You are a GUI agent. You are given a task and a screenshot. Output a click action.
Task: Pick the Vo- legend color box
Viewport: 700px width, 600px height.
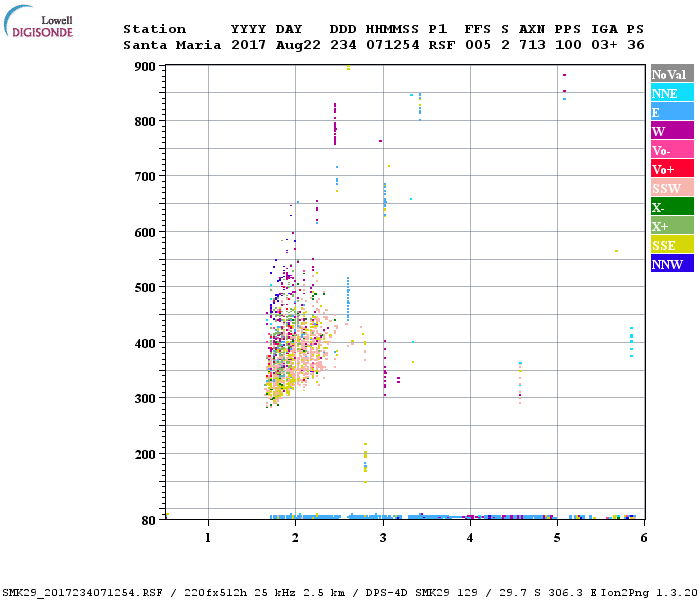[672, 150]
